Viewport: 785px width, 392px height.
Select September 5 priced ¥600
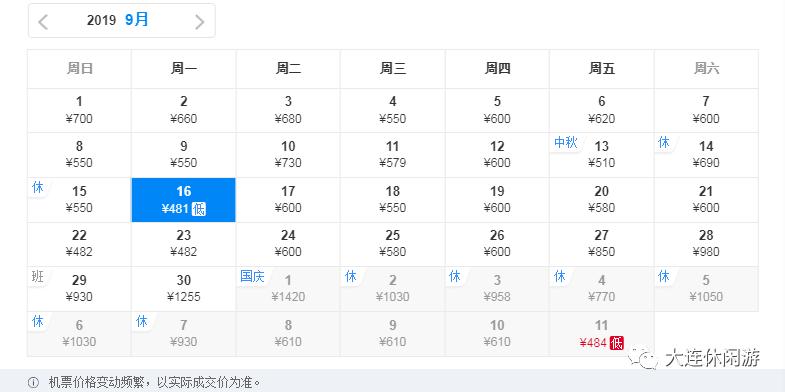(x=497, y=111)
